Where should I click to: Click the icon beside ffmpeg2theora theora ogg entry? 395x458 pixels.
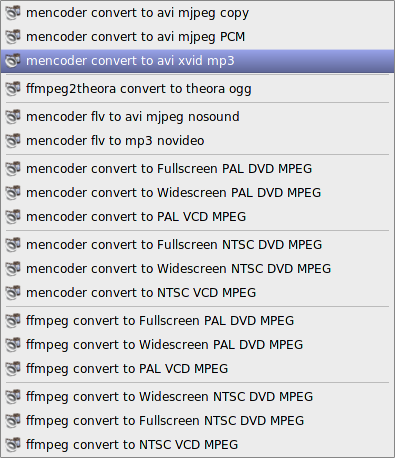click(13, 89)
